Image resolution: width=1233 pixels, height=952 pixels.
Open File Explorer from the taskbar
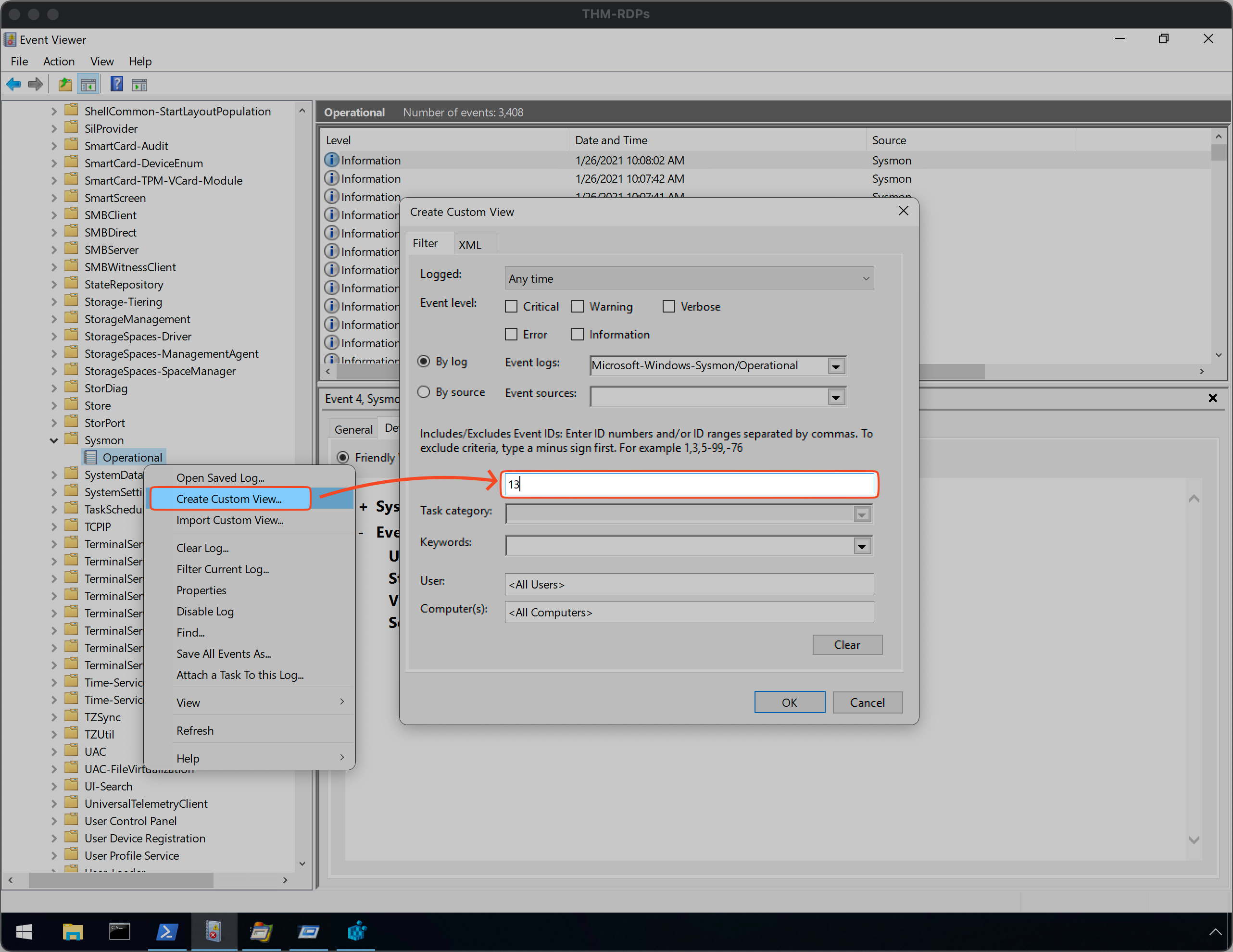(x=72, y=932)
